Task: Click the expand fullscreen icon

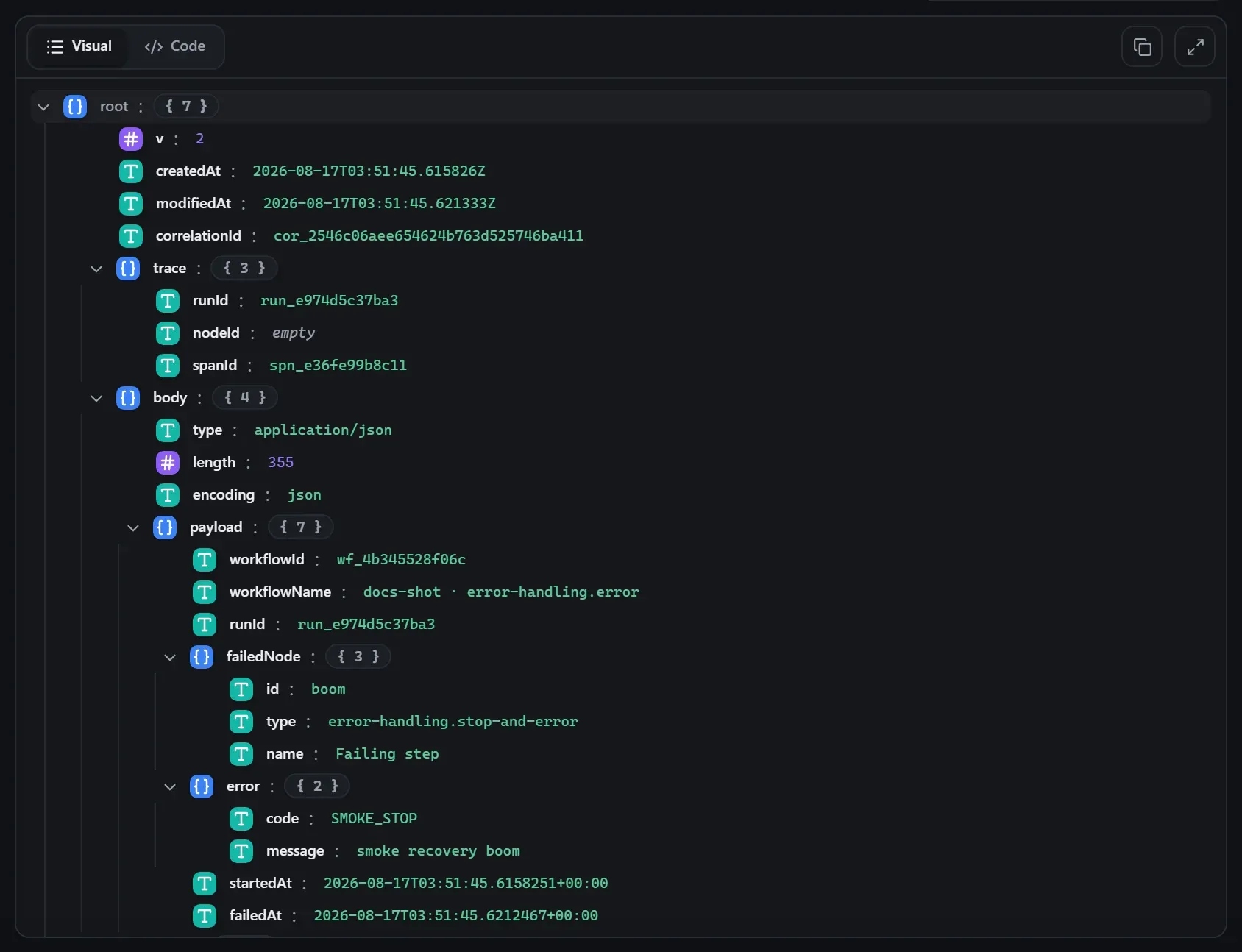Action: [1195, 47]
